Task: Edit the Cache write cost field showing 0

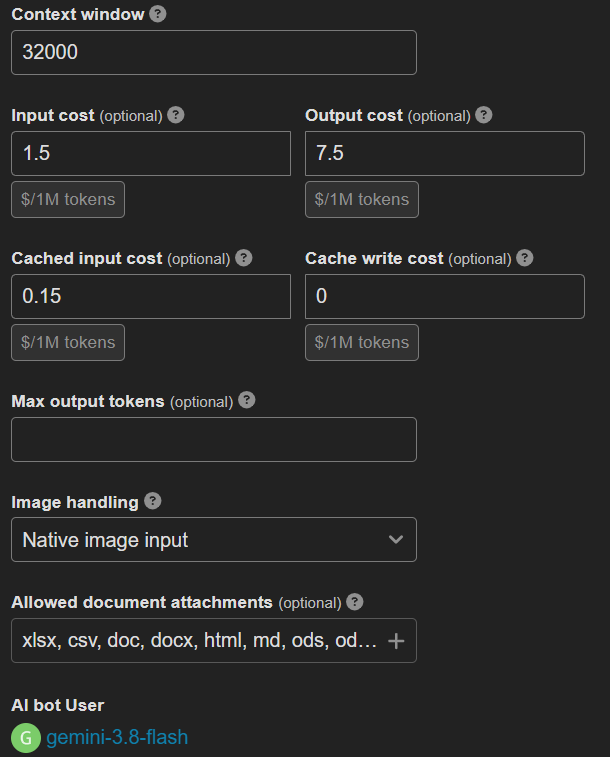Action: point(444,296)
